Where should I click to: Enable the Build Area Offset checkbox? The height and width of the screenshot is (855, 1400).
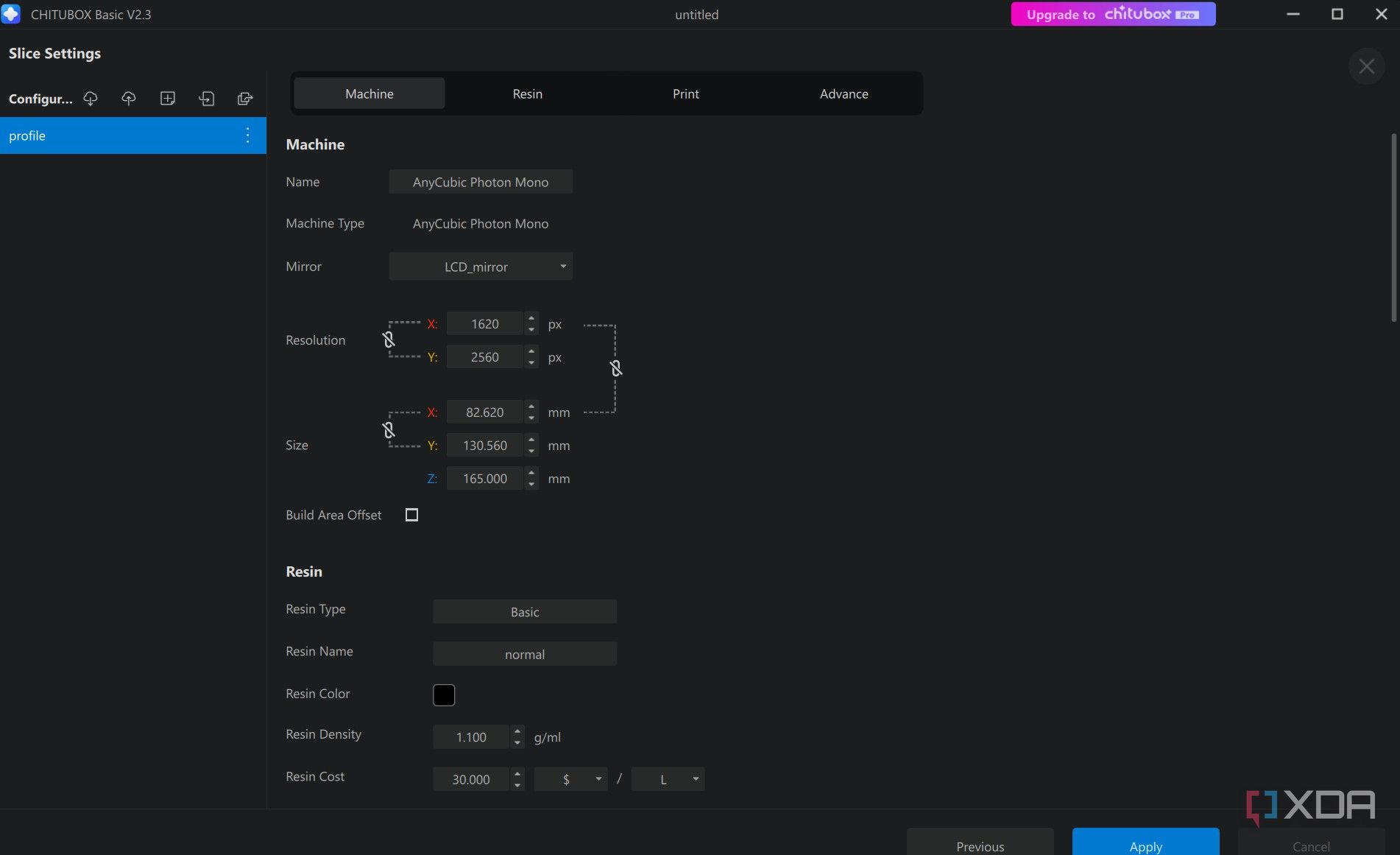(412, 515)
